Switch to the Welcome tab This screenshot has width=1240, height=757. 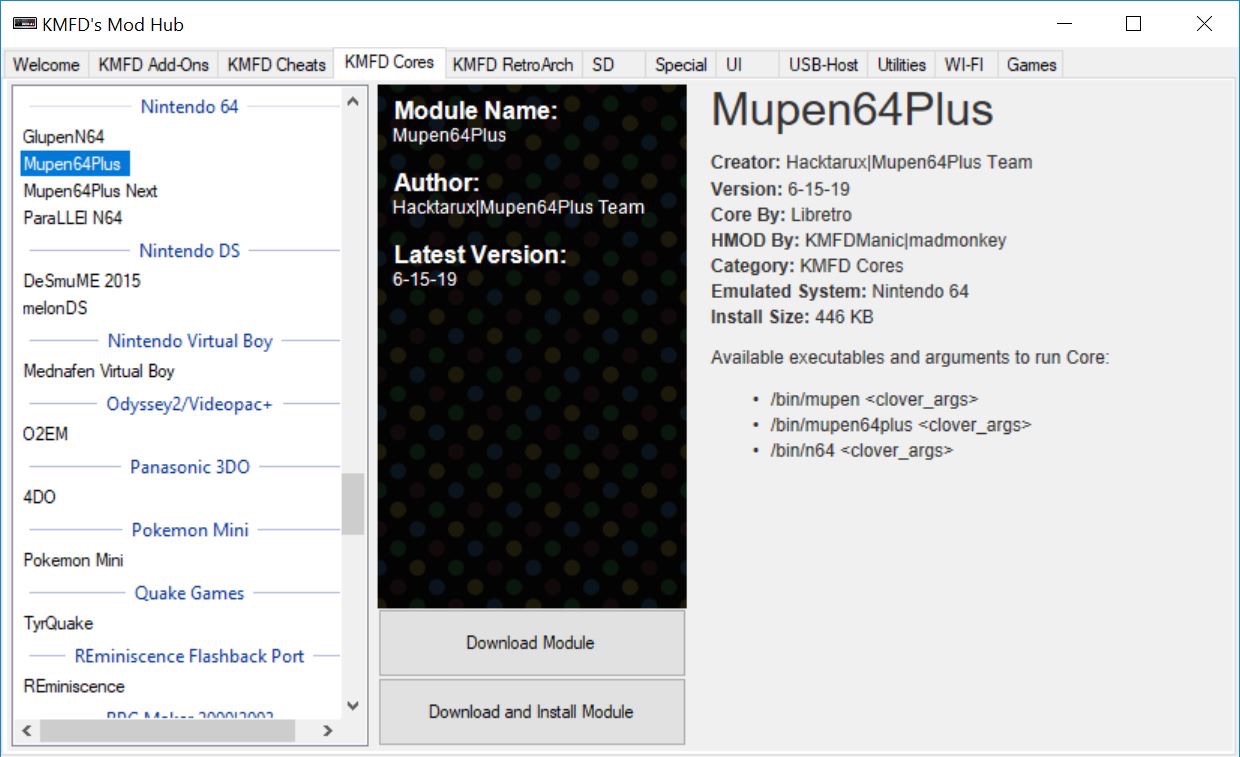point(46,65)
